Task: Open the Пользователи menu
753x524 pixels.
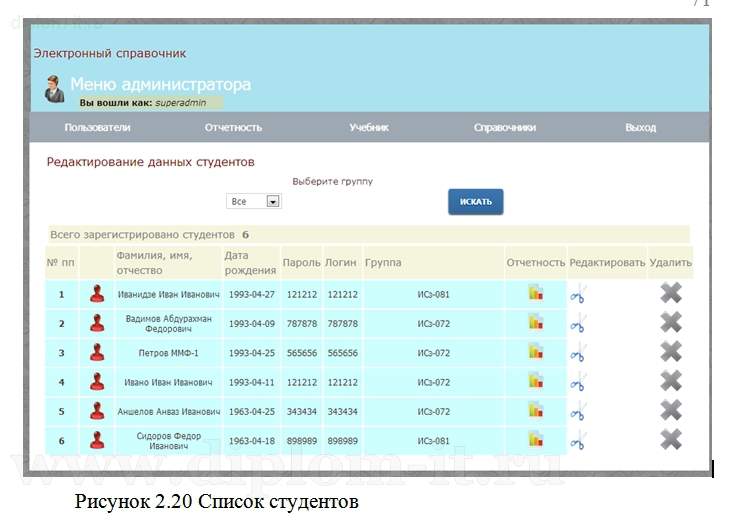Action: pyautogui.click(x=97, y=127)
